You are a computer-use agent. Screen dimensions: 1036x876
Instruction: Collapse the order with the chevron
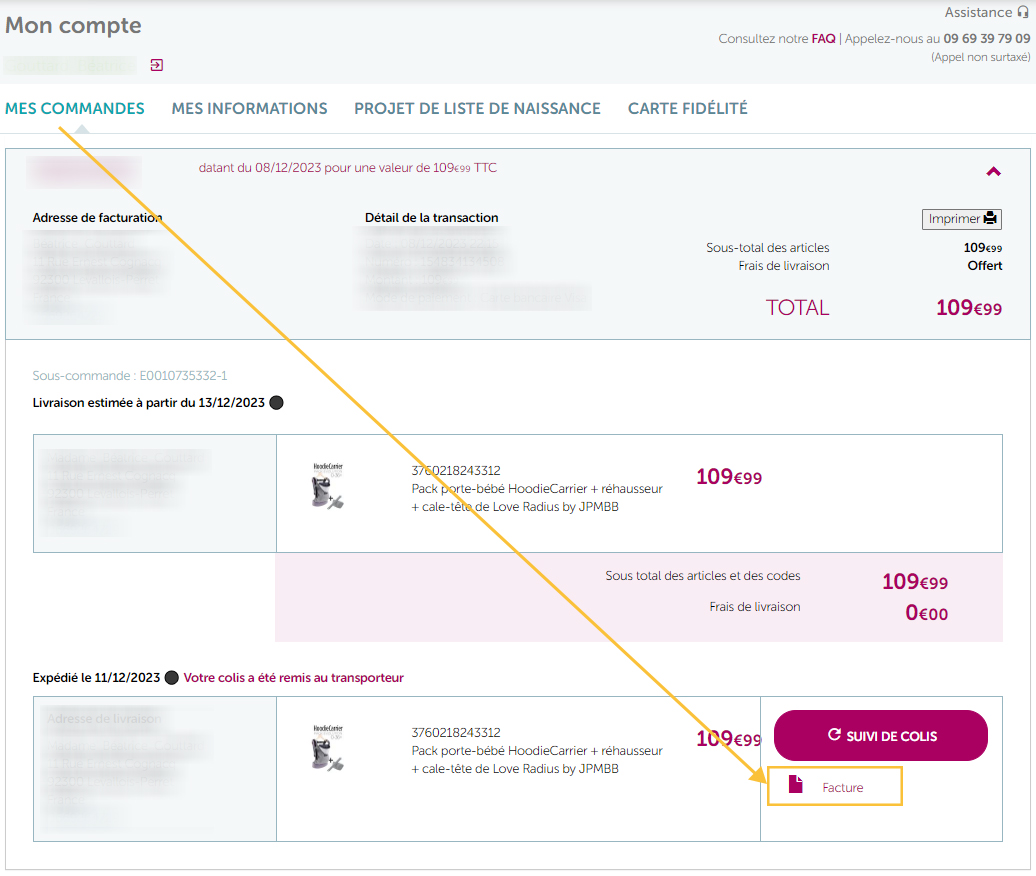pyautogui.click(x=993, y=172)
